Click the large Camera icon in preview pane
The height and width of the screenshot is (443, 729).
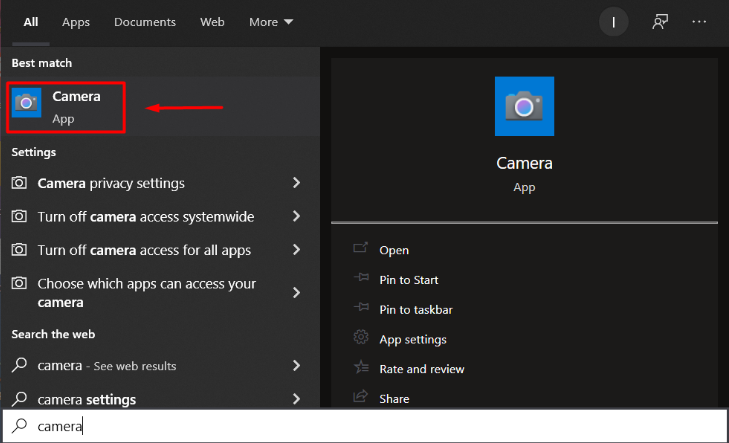(x=524, y=106)
